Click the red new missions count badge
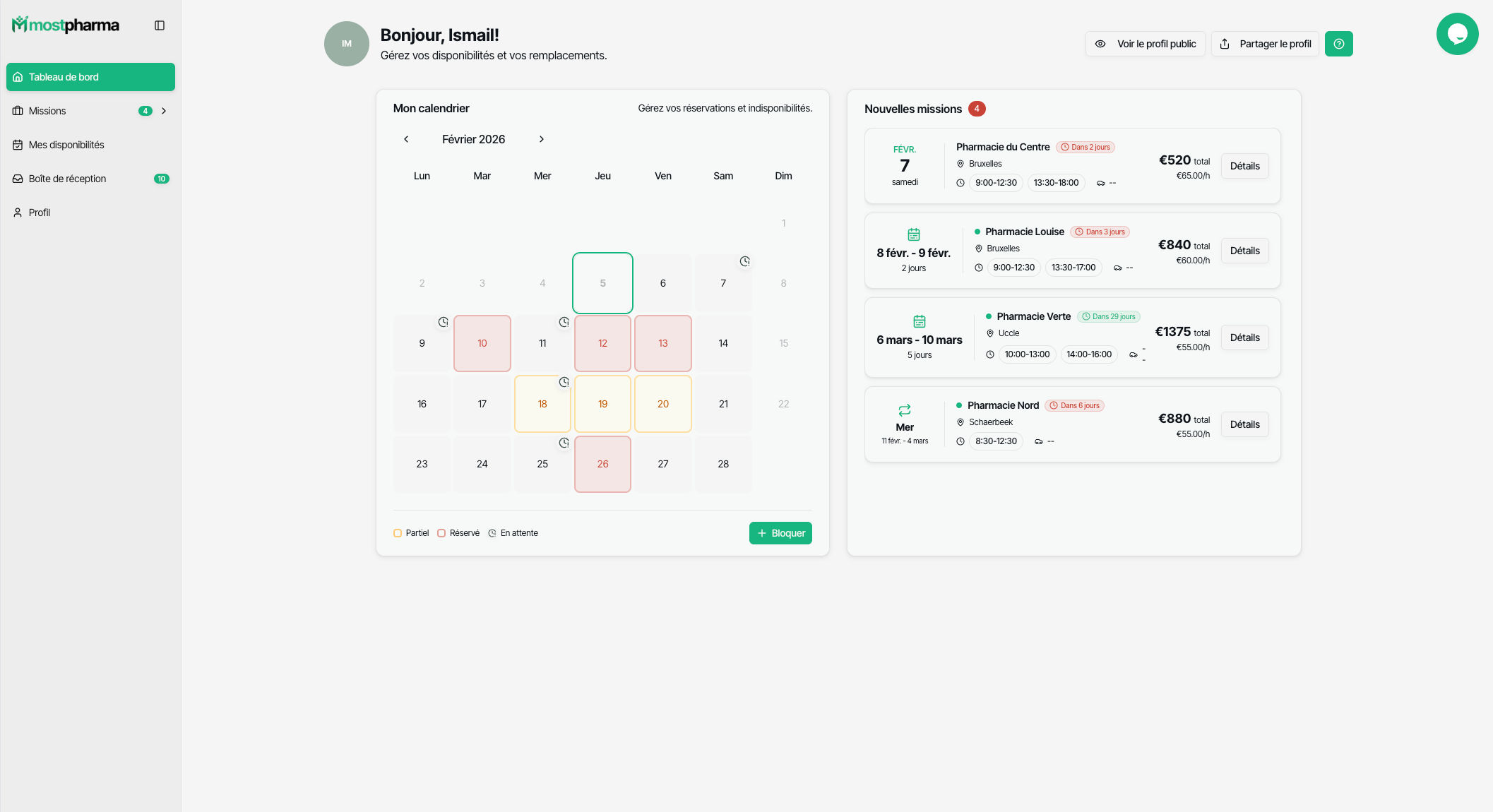Image resolution: width=1493 pixels, height=812 pixels. (977, 109)
